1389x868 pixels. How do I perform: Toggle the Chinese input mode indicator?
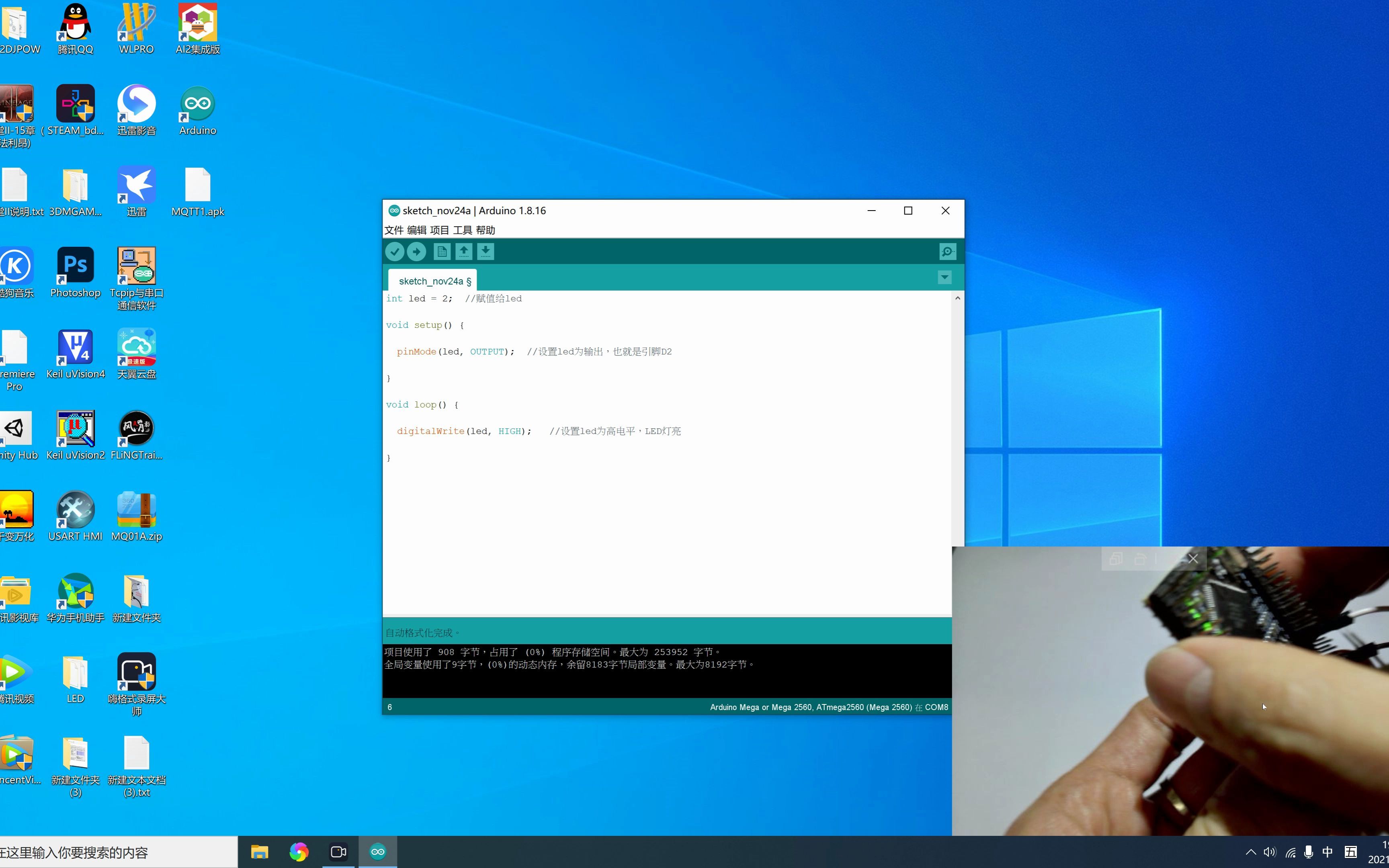(x=1328, y=852)
